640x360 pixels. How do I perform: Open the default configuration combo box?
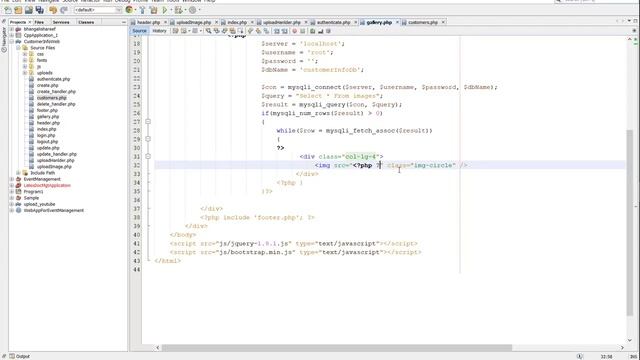pyautogui.click(x=98, y=10)
